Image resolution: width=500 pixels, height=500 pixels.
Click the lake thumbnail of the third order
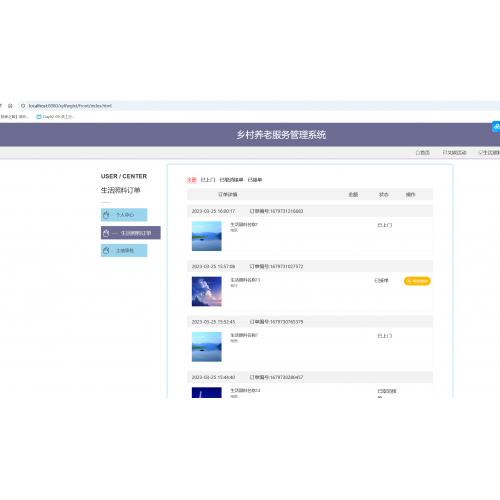[207, 347]
